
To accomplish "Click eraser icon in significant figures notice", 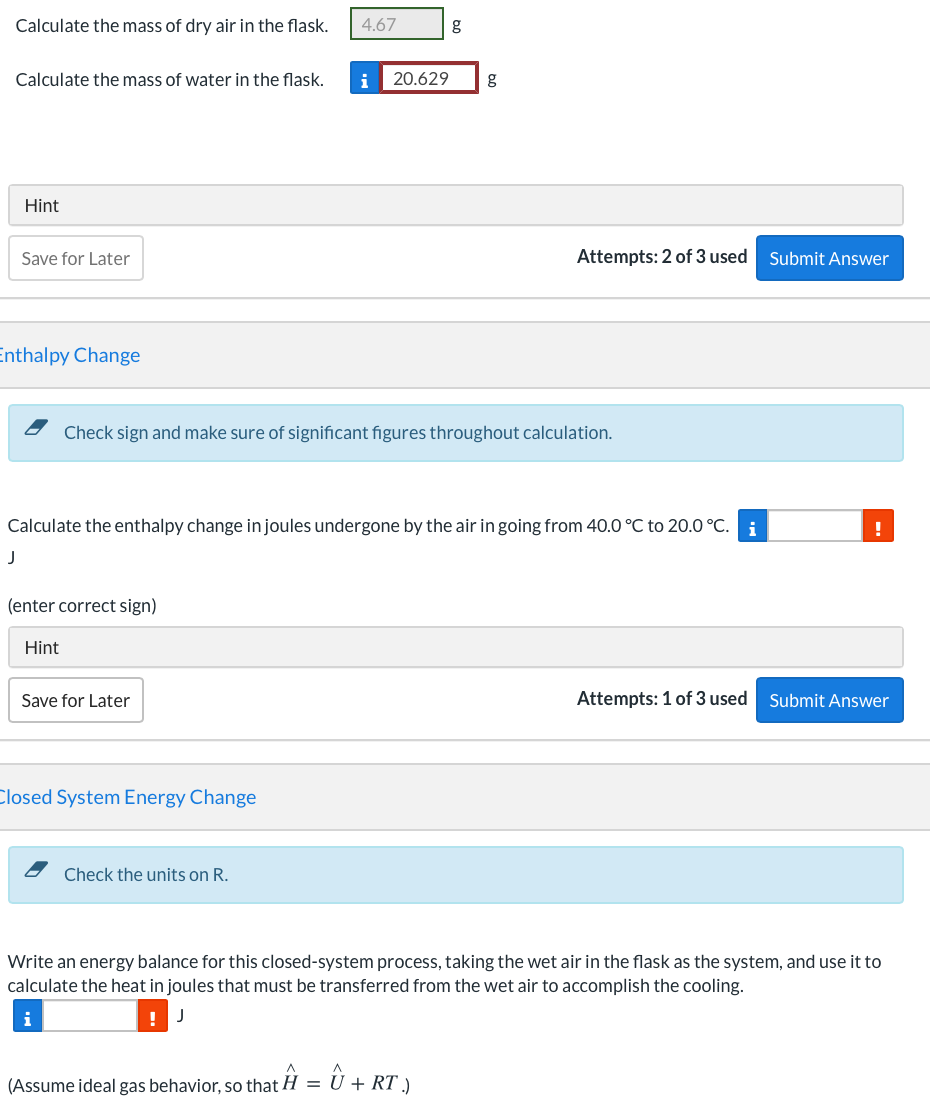I will (x=36, y=427).
